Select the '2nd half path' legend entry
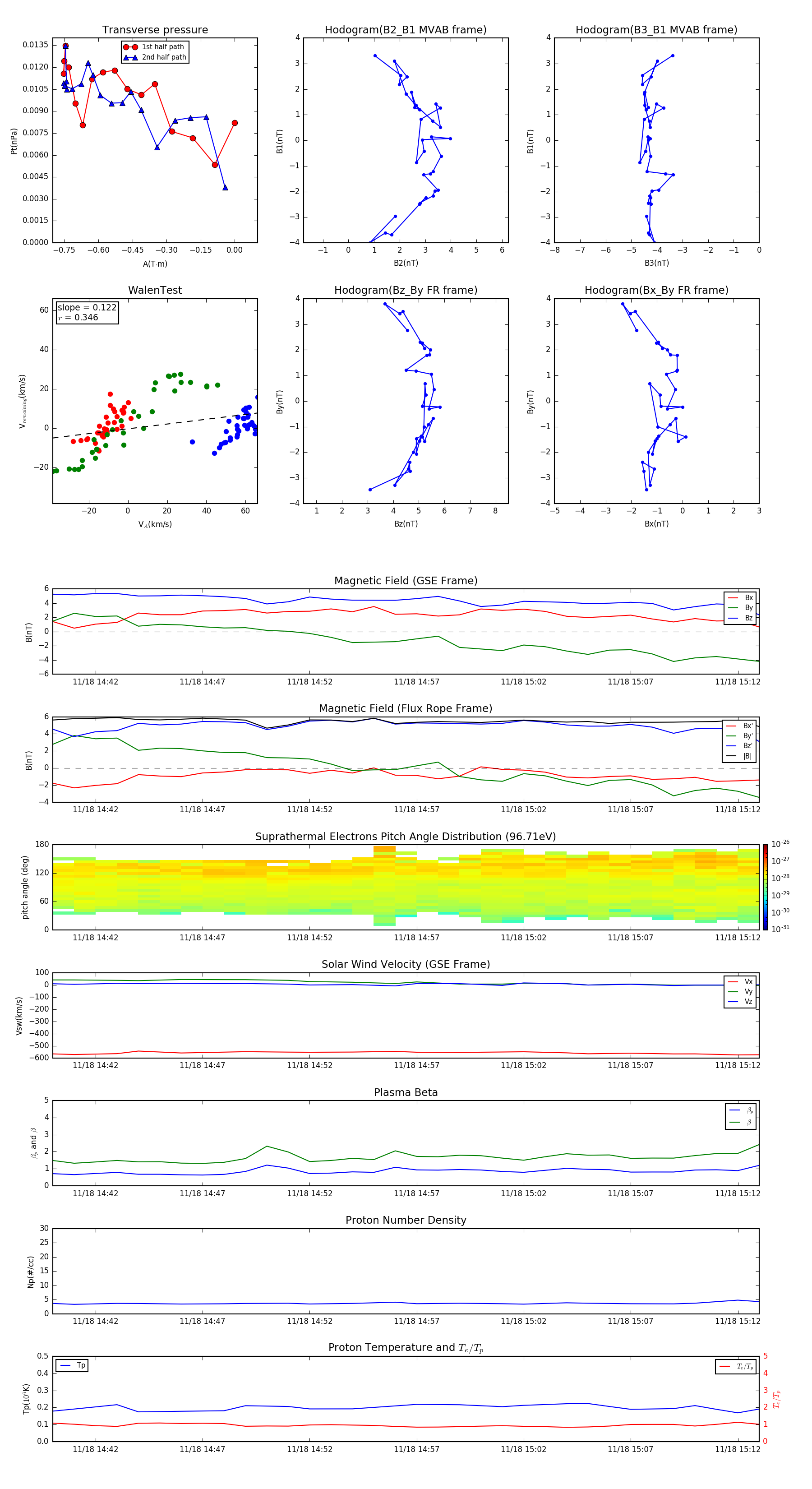Viewport: 812px width, 1489px height. (154, 57)
